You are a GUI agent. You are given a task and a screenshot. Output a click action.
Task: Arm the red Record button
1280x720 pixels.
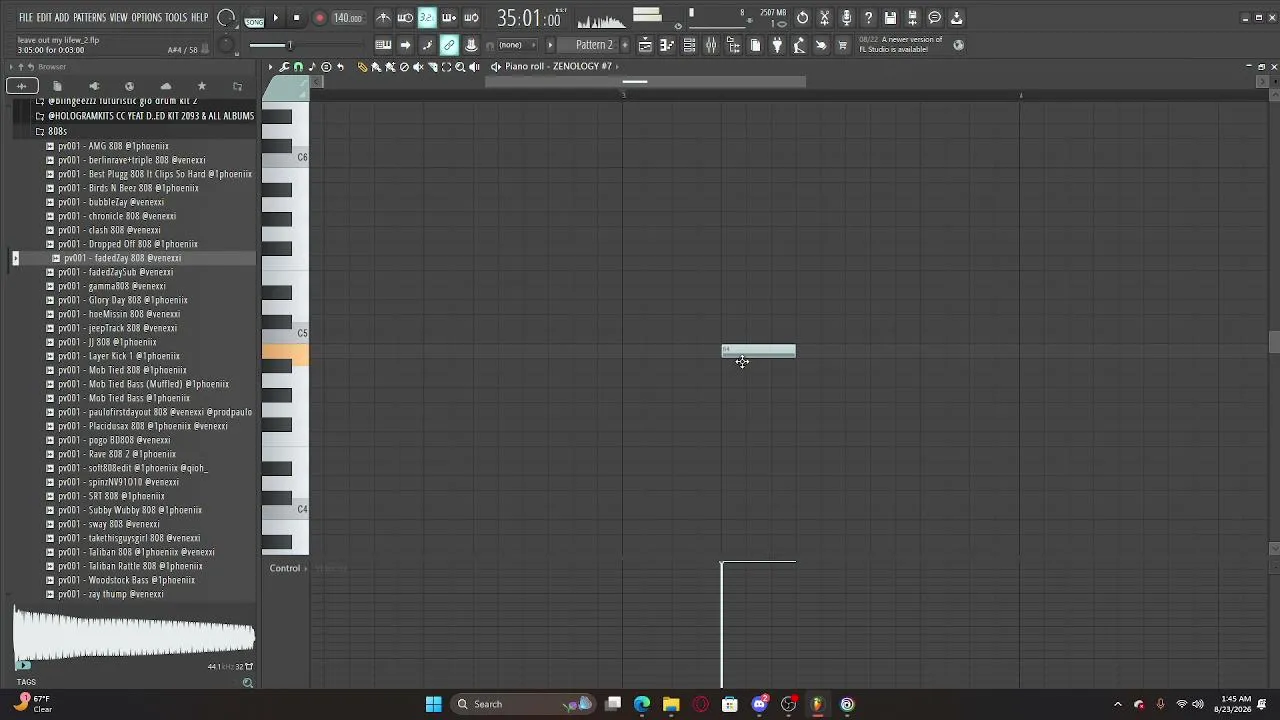(x=320, y=18)
